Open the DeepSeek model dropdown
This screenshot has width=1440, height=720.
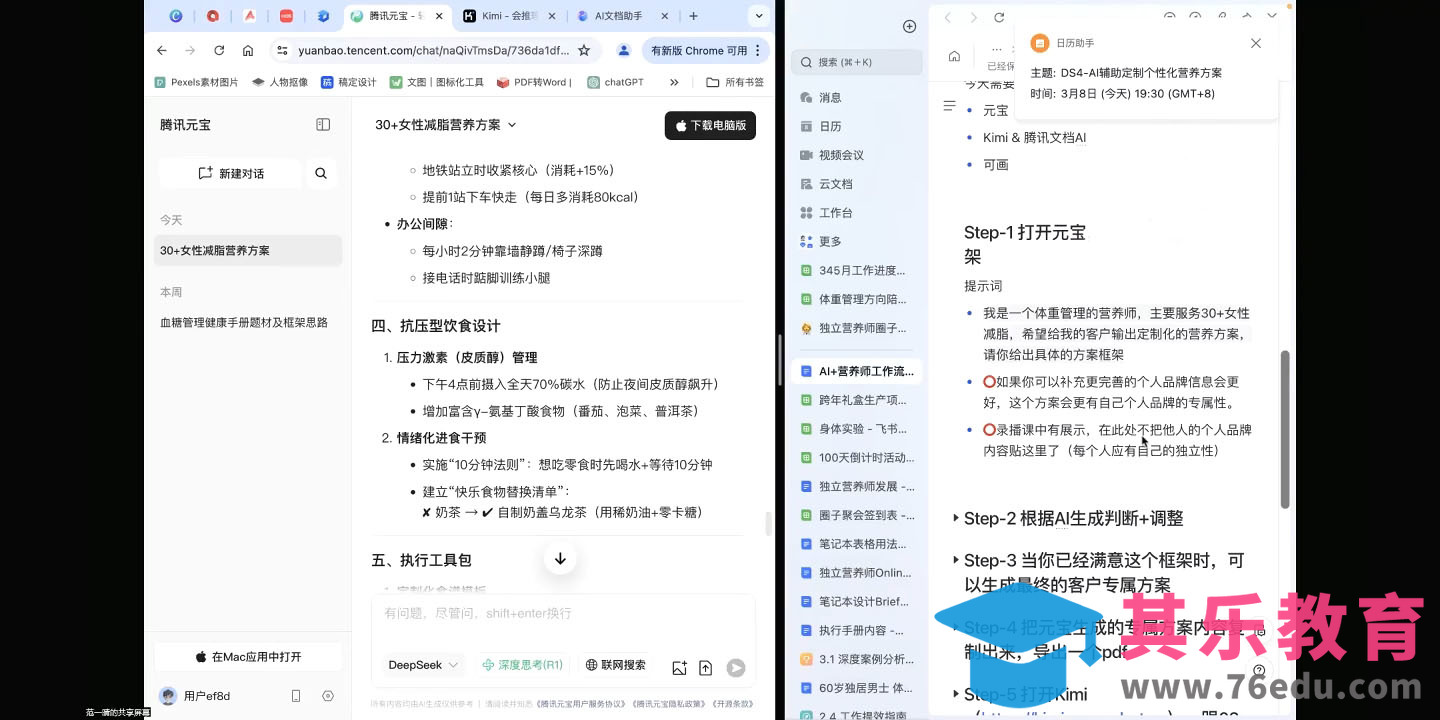pyautogui.click(x=424, y=665)
